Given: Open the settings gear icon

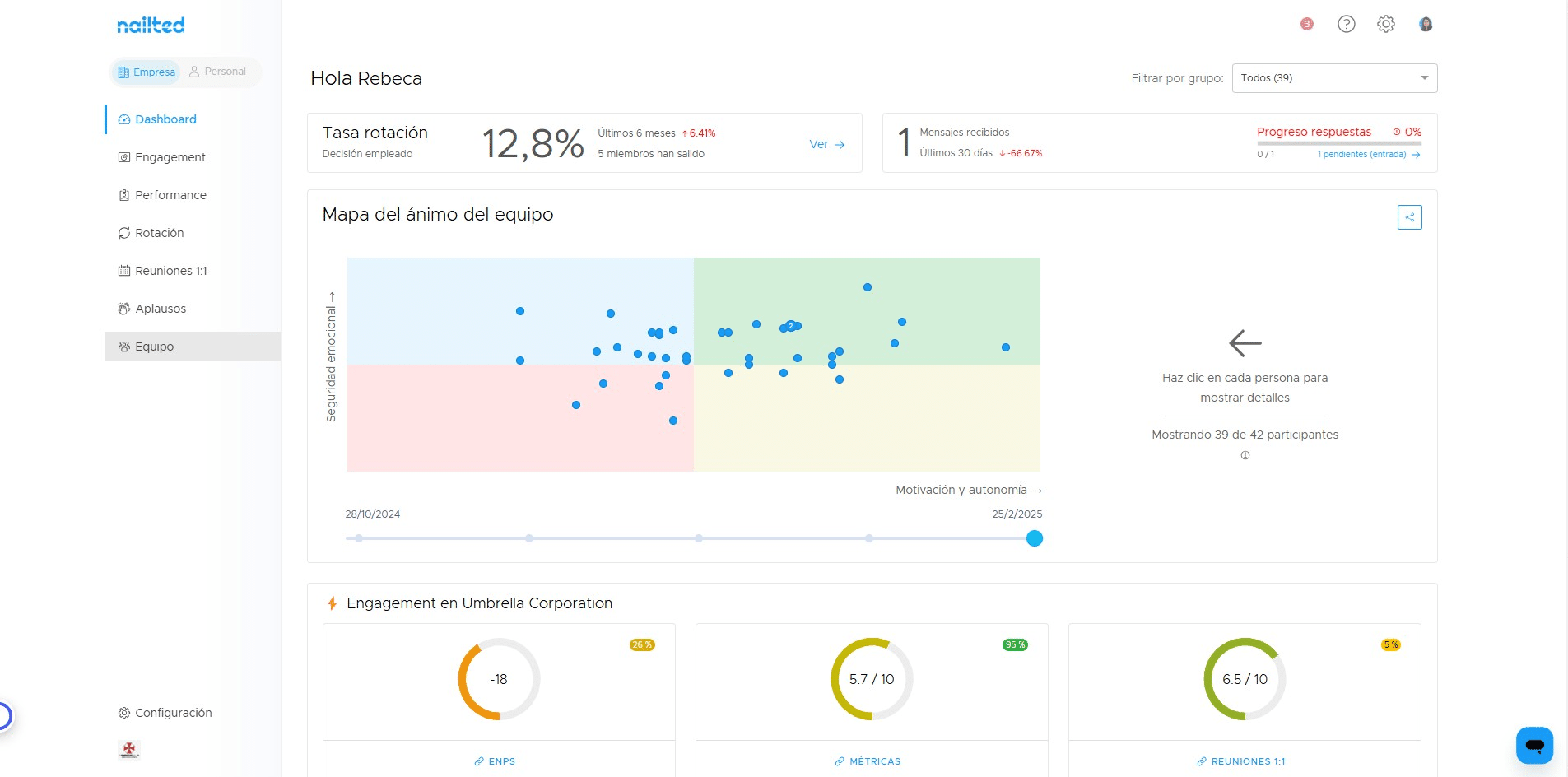Looking at the screenshot, I should click(x=1385, y=24).
